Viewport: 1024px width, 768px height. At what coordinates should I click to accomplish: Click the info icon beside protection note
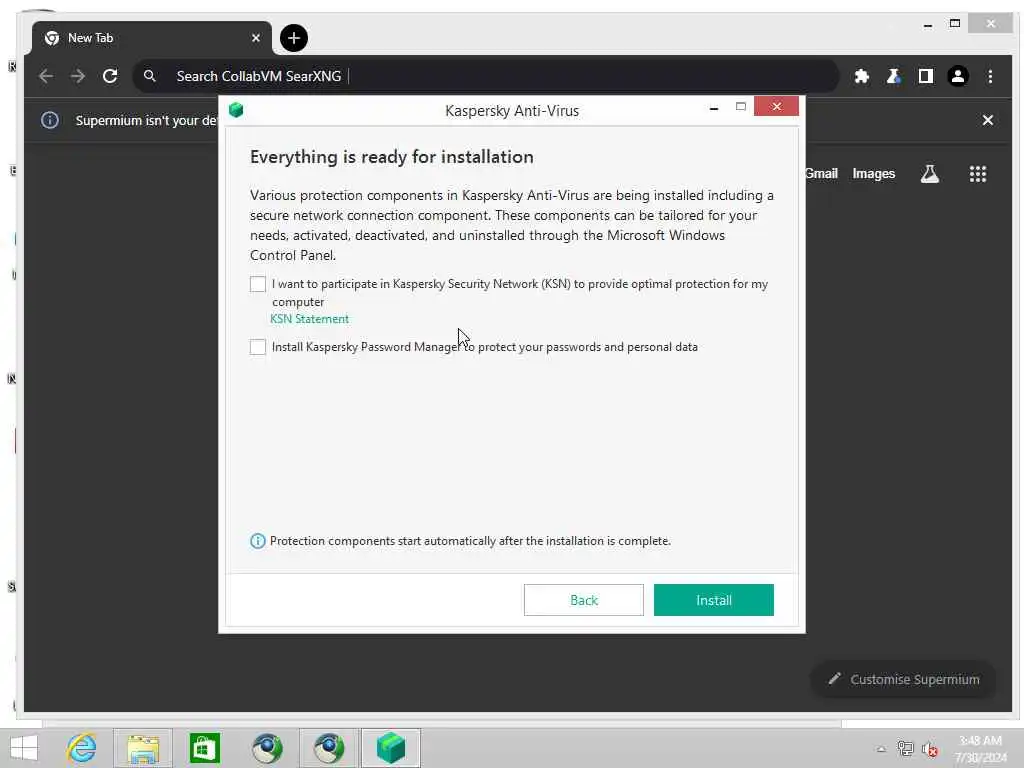click(x=258, y=541)
